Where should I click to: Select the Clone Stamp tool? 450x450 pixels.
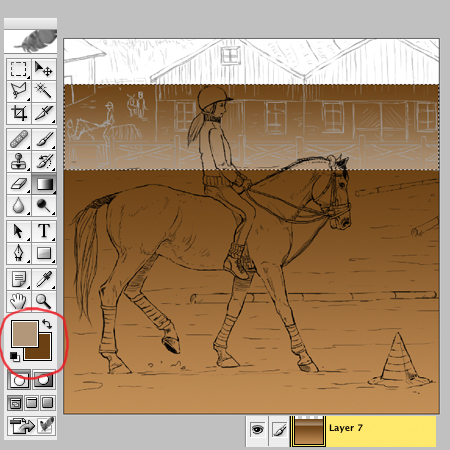(x=19, y=161)
